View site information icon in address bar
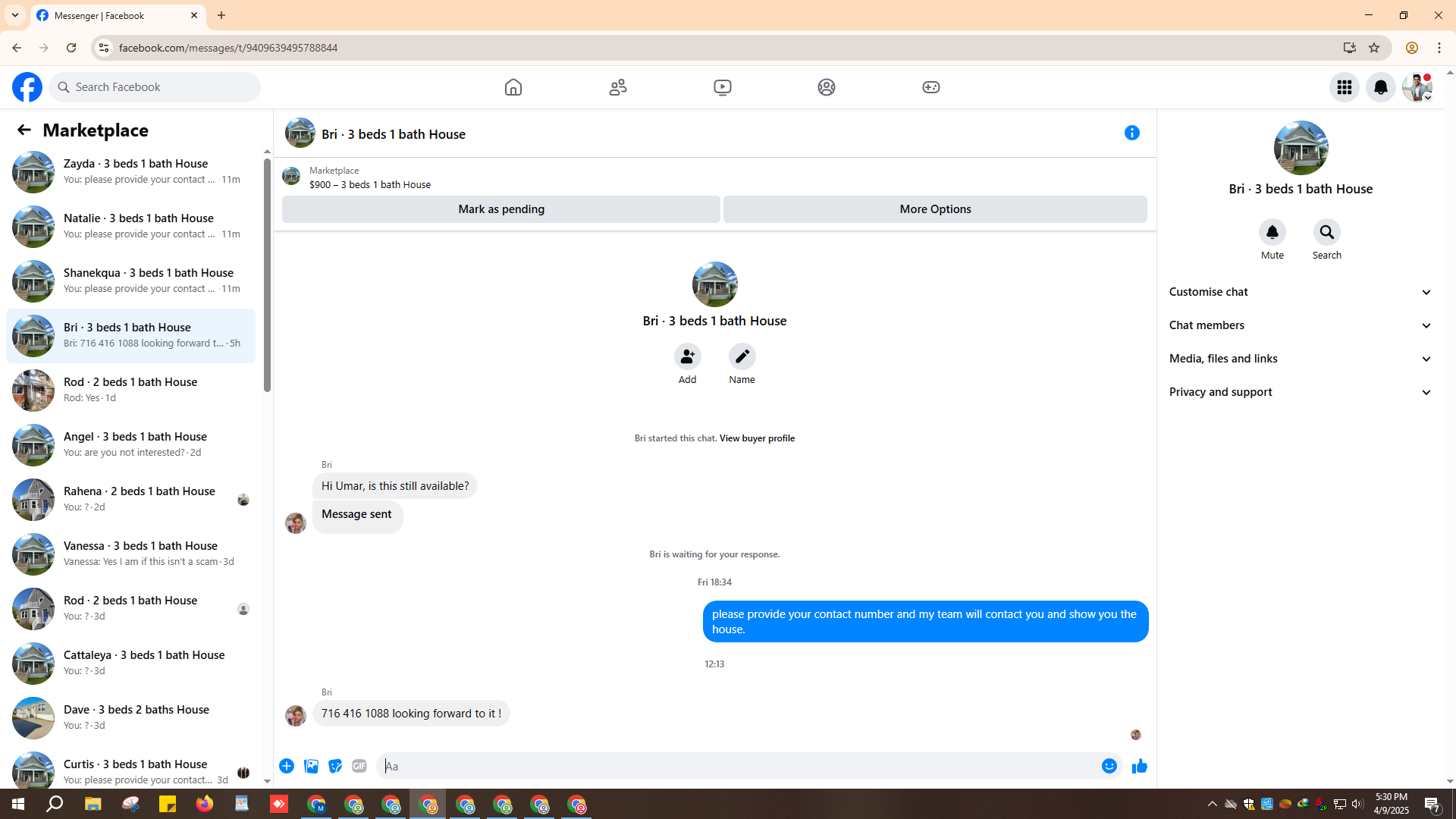1456x819 pixels. tap(104, 48)
